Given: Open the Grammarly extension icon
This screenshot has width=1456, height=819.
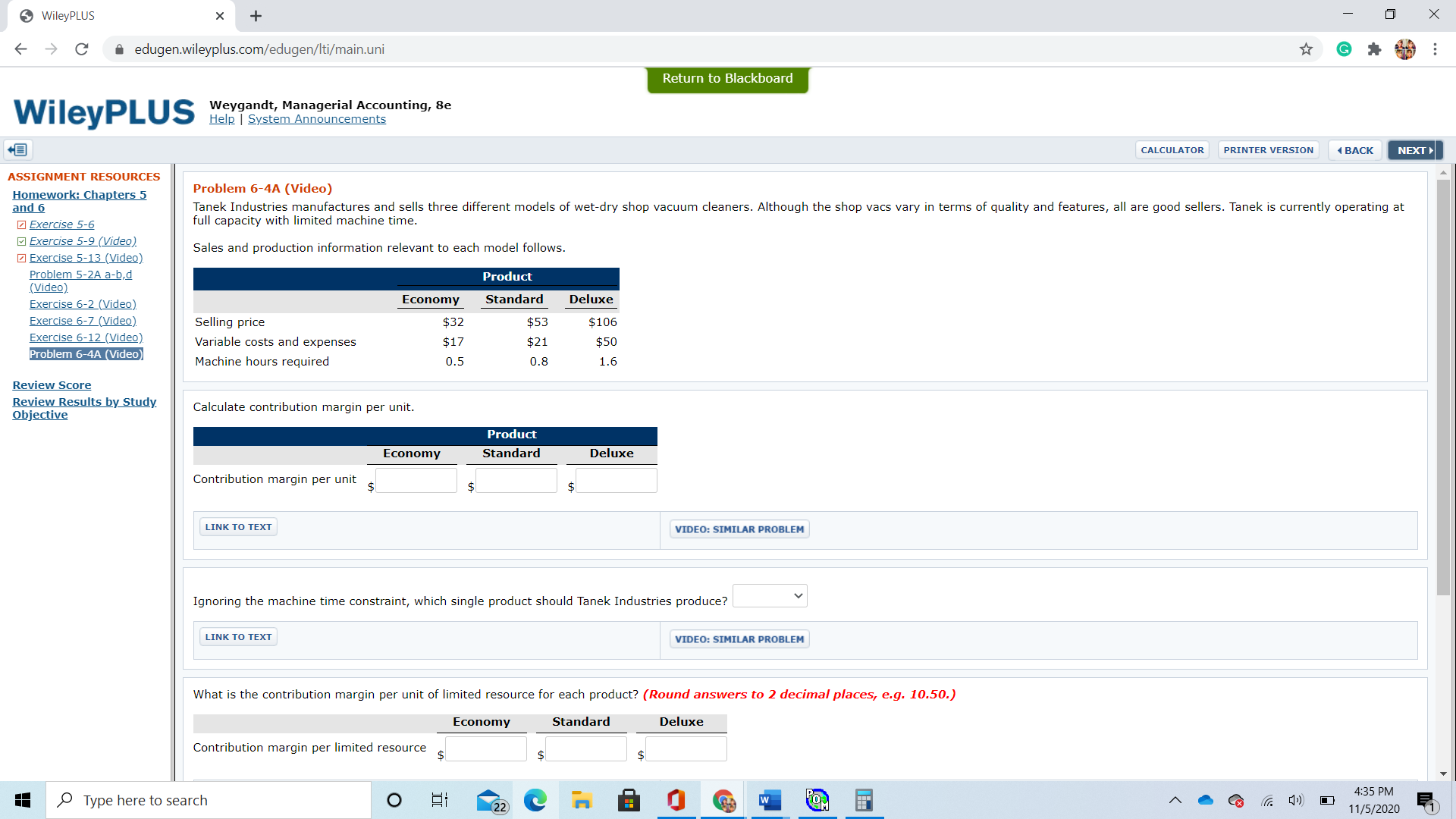Looking at the screenshot, I should [1344, 49].
